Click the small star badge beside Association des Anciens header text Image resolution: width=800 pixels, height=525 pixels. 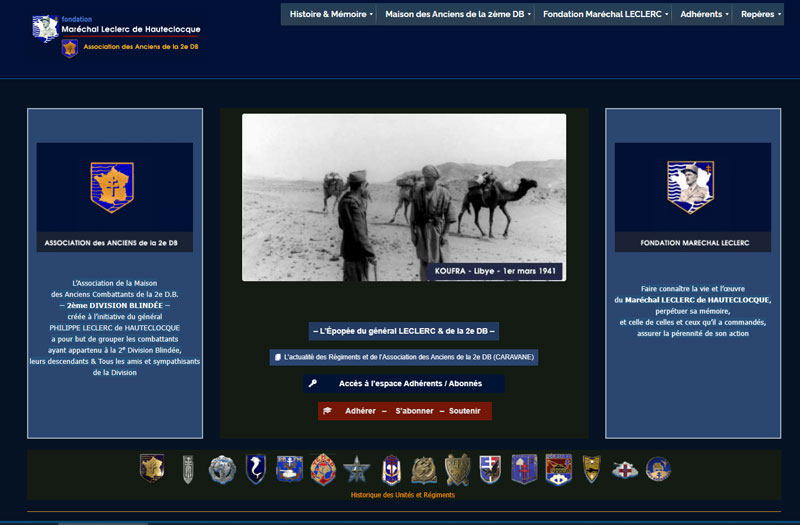tap(70, 48)
